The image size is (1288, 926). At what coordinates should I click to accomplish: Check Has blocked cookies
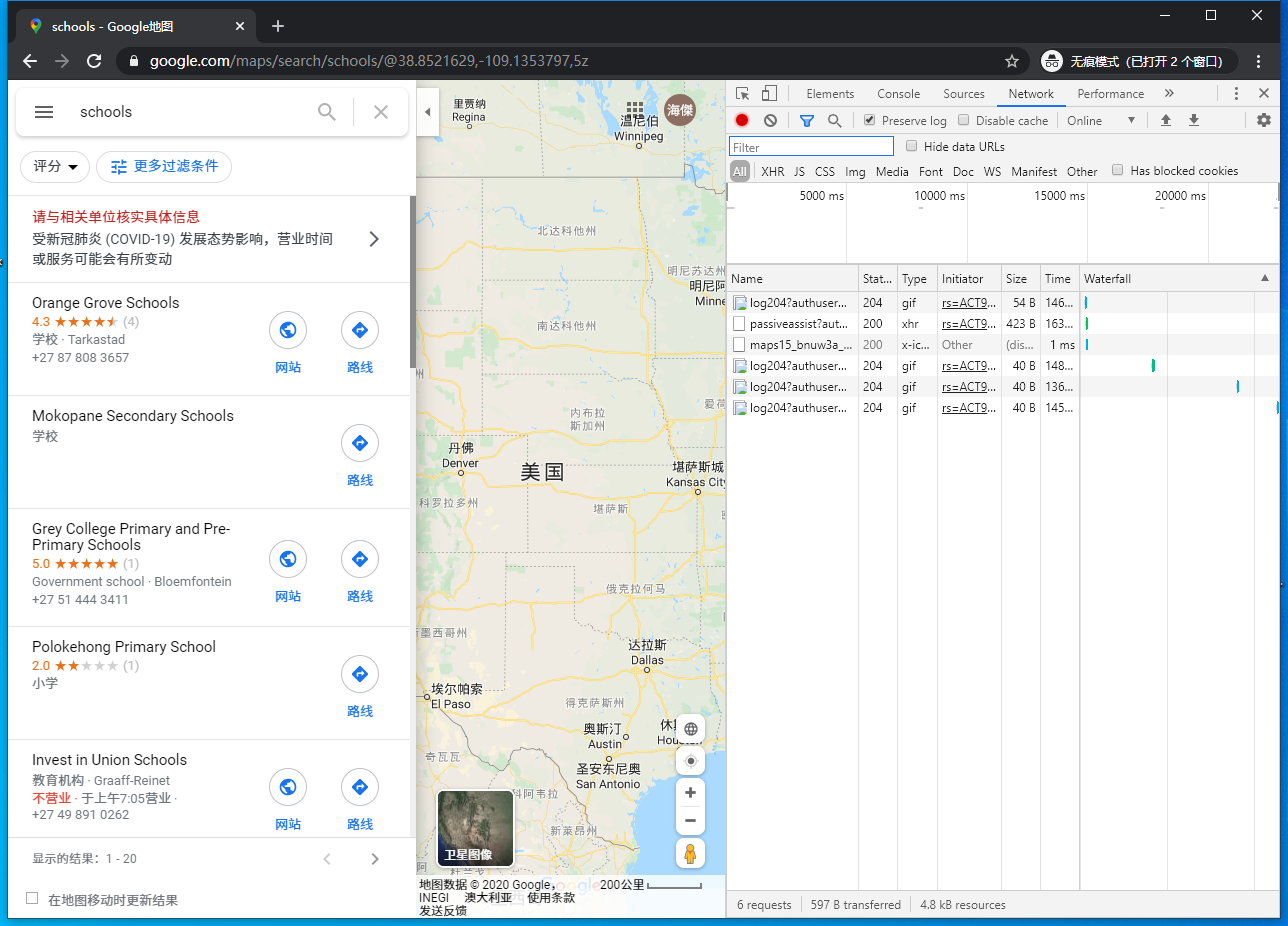(1118, 170)
